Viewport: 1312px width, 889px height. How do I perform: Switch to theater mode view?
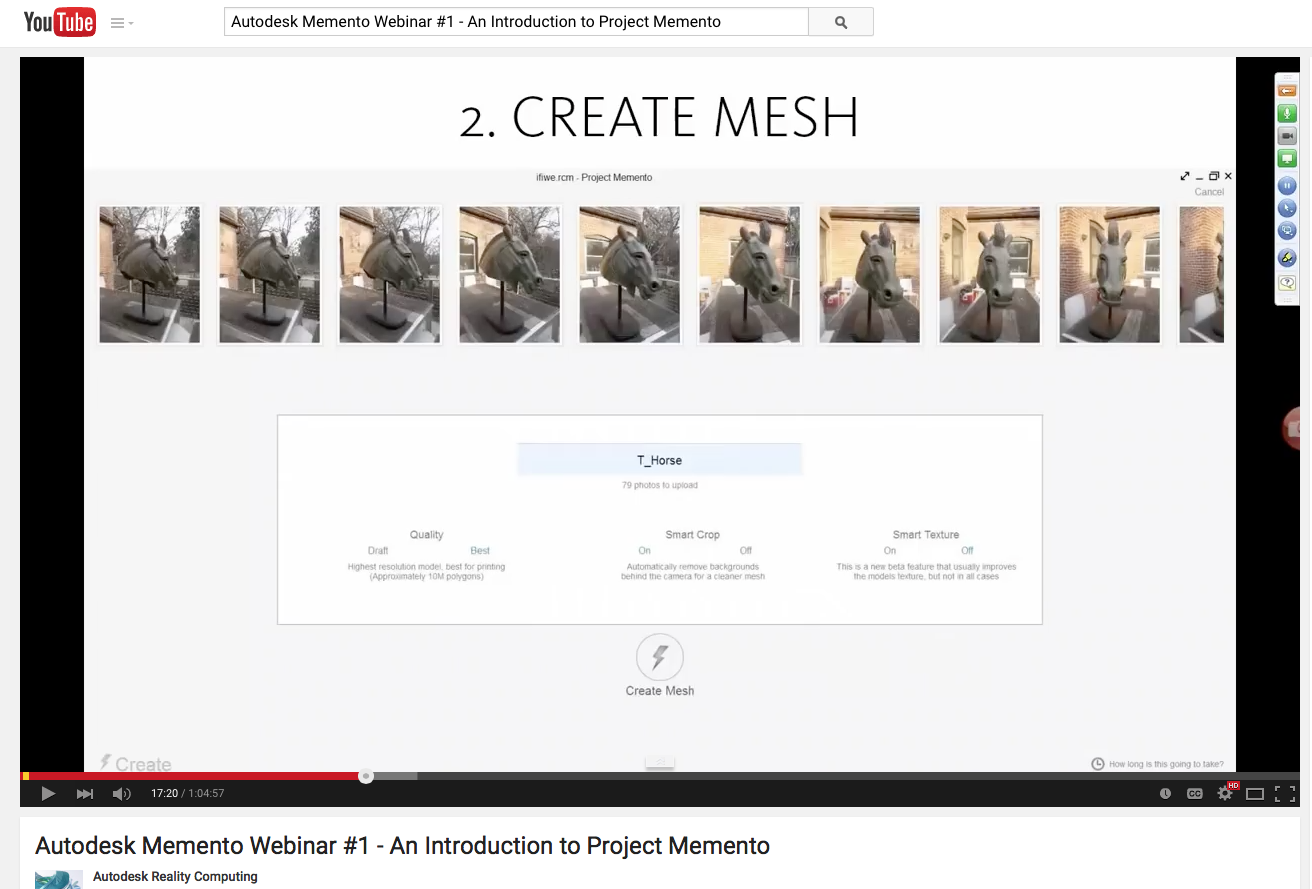pos(1255,794)
